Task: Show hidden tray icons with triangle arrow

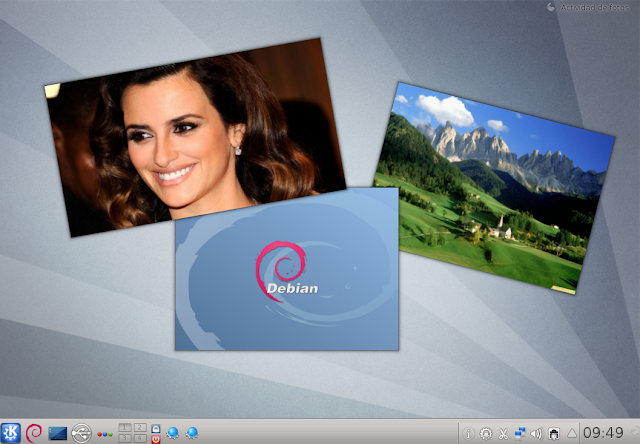Action: pos(572,433)
